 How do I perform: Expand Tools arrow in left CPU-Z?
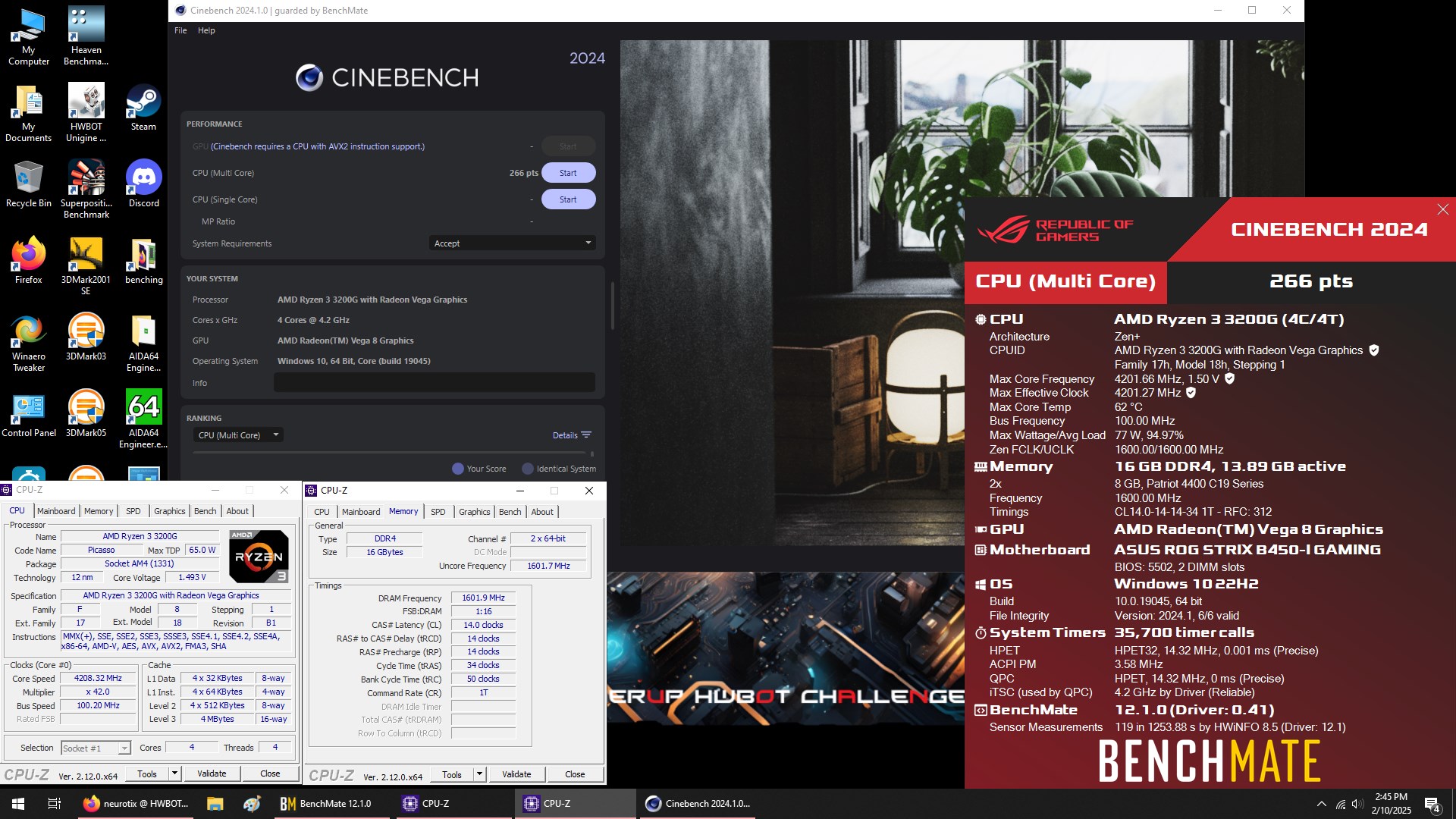[174, 773]
